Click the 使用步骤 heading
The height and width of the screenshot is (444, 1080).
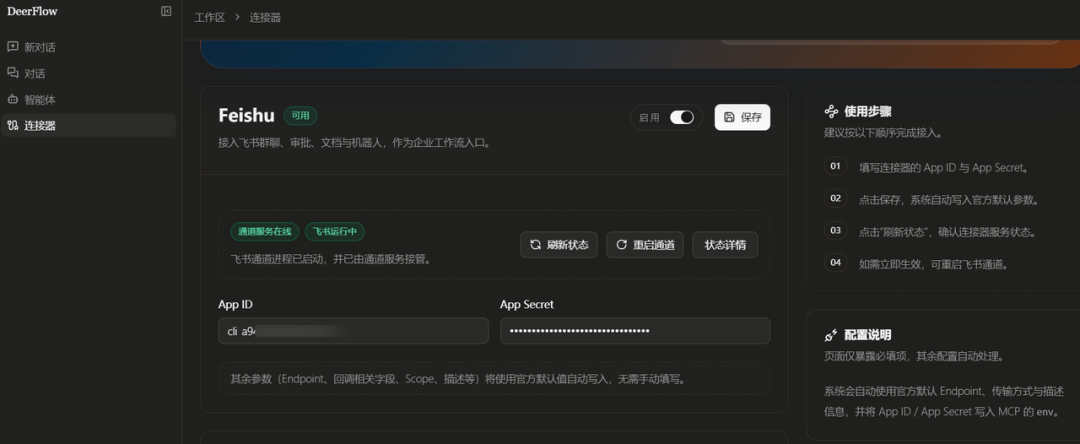point(868,112)
